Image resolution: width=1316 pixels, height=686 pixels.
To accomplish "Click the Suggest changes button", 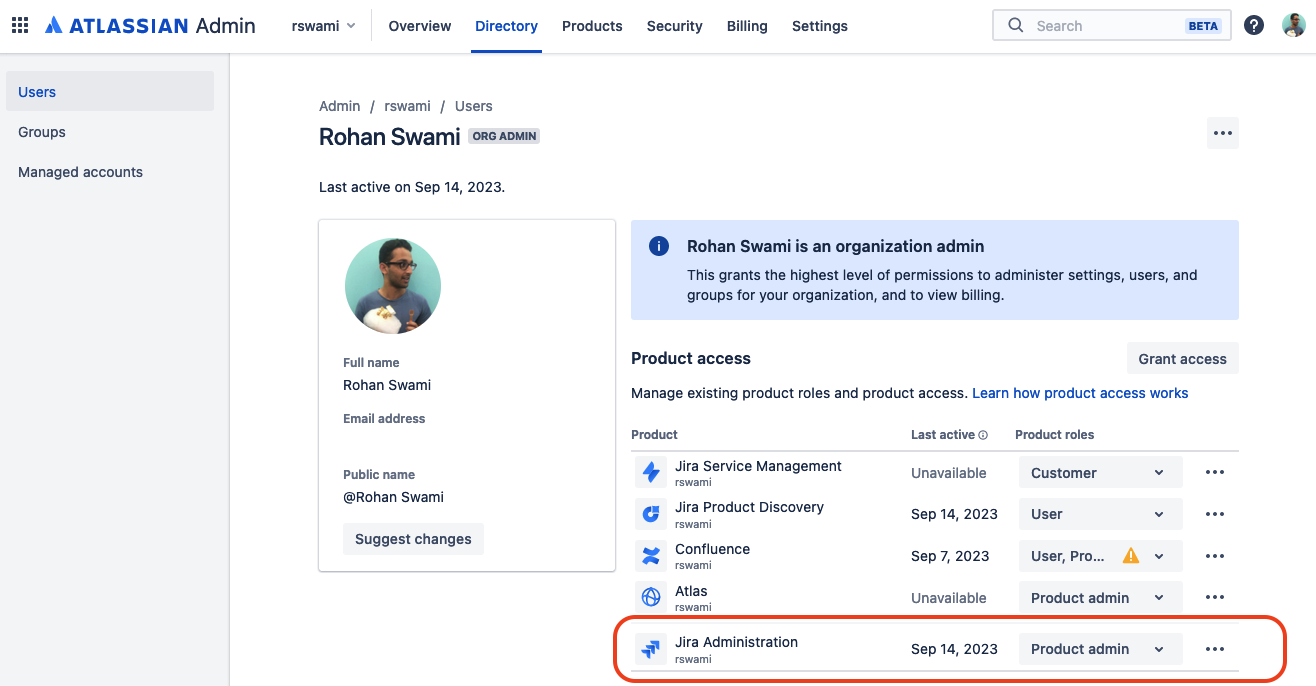I will tap(413, 539).
